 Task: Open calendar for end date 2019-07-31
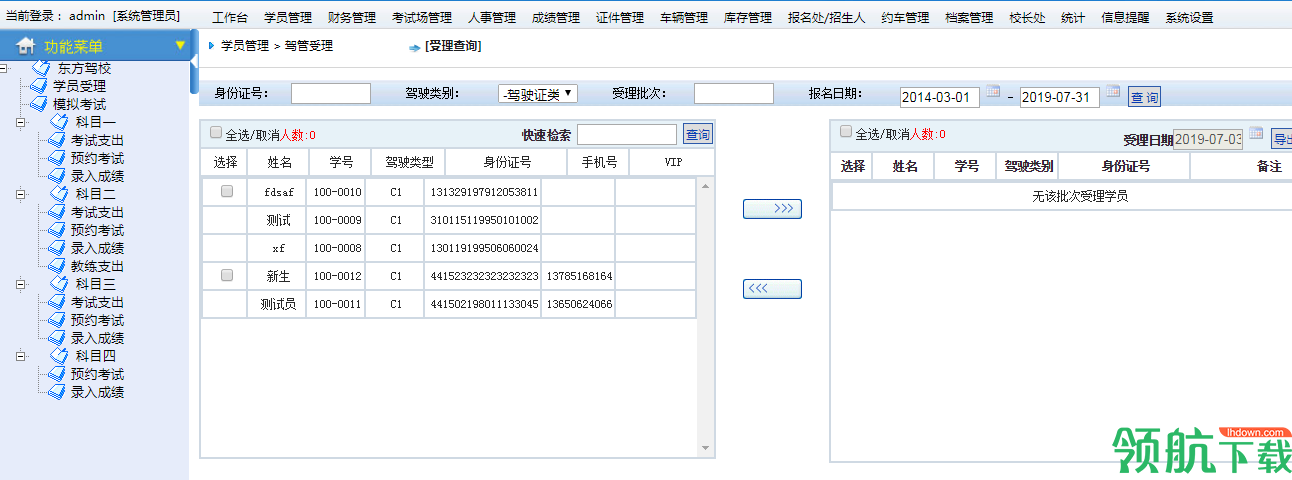1113,92
